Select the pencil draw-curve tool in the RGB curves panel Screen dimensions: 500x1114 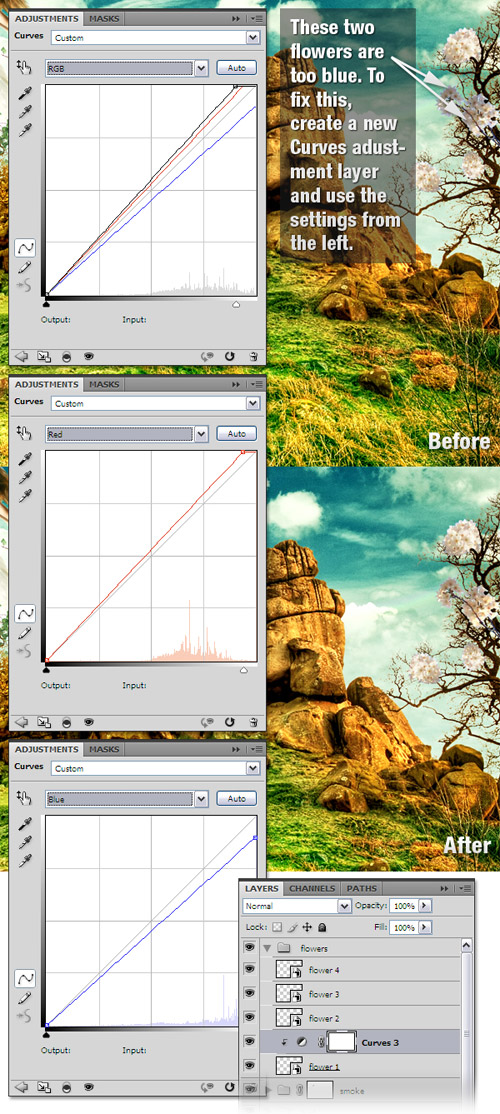point(25,268)
